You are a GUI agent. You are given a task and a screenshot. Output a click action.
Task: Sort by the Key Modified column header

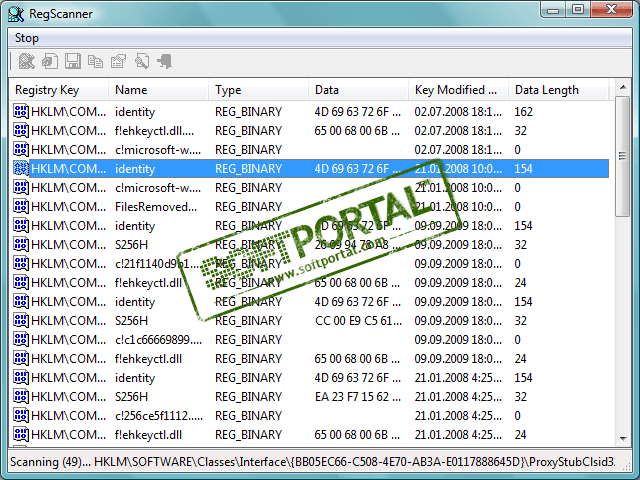458,90
